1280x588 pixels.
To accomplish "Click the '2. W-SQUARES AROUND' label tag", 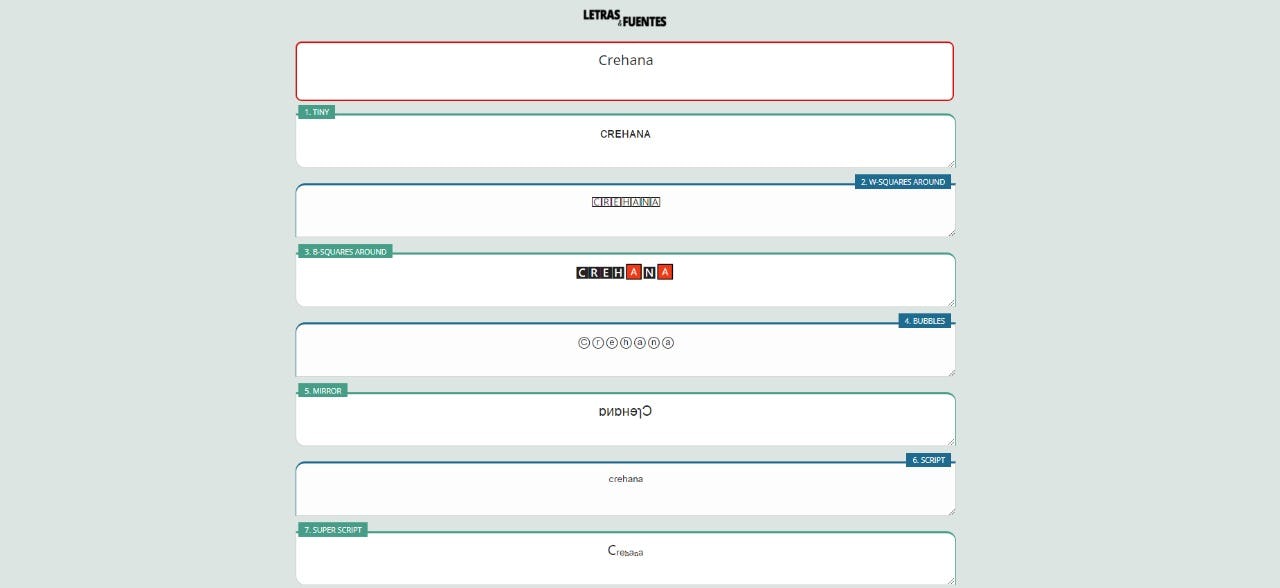I will (x=902, y=182).
